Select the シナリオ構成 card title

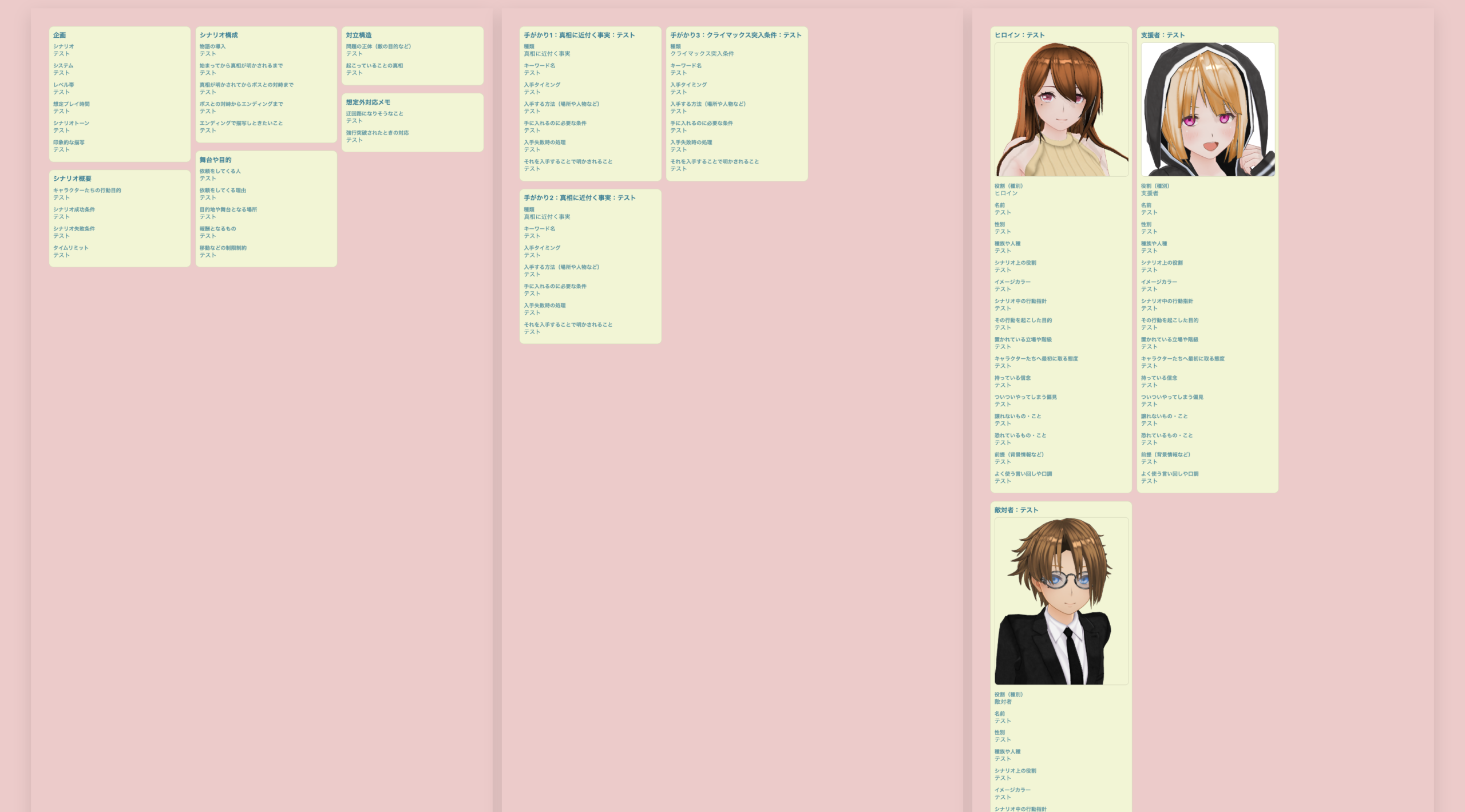coord(219,35)
